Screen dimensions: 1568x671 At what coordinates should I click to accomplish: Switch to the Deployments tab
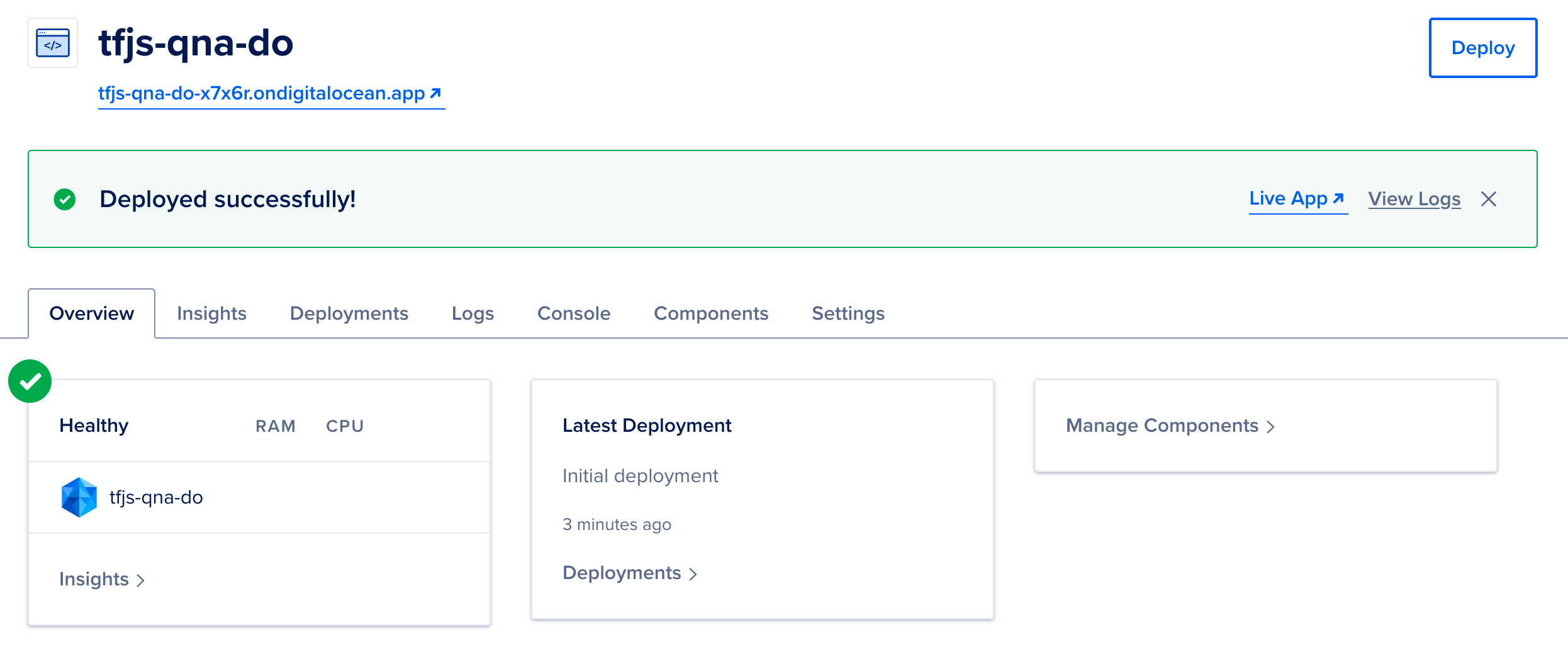click(x=349, y=313)
